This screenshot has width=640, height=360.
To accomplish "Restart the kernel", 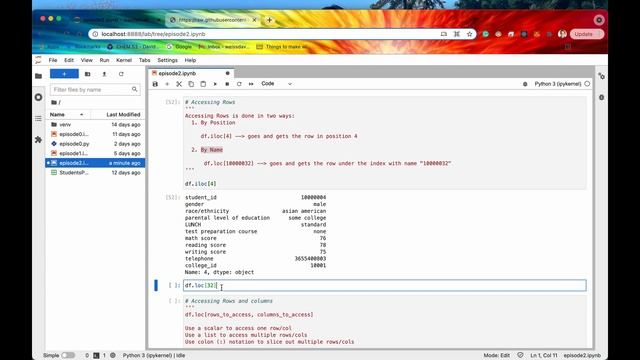I will pyautogui.click(x=239, y=84).
